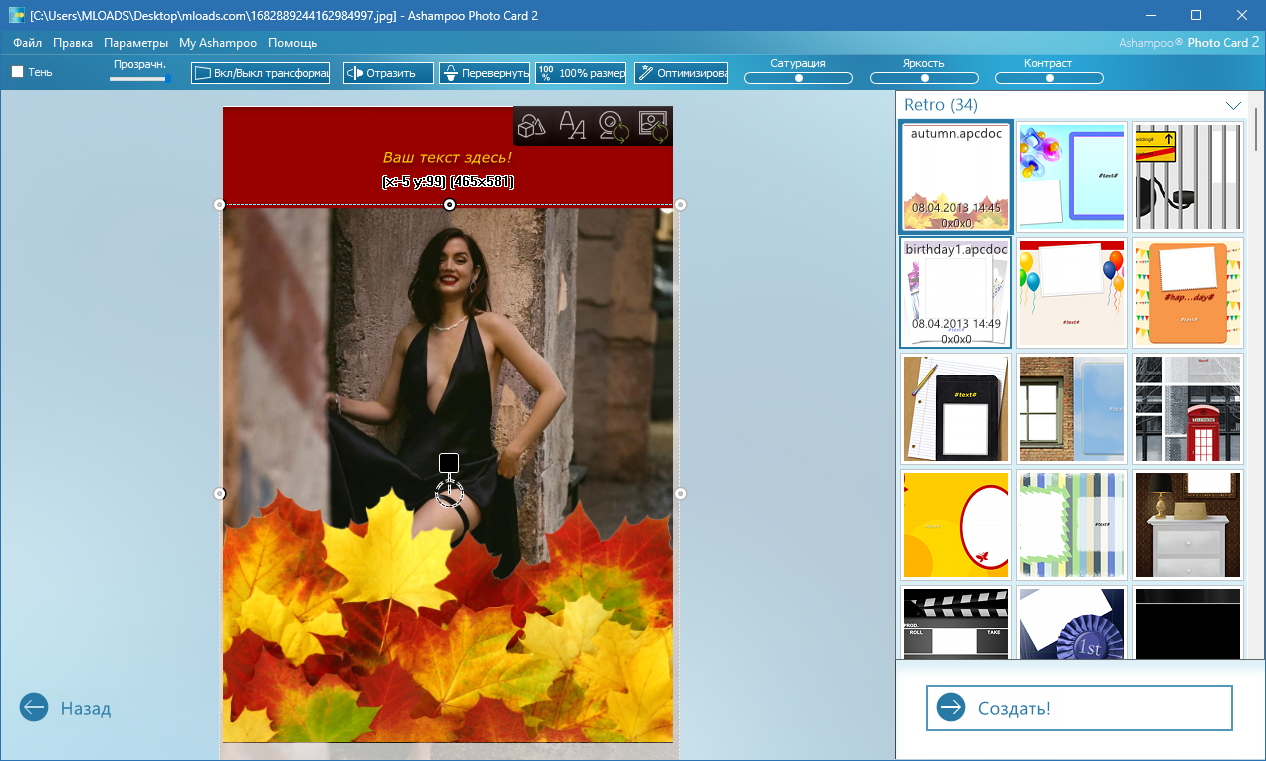This screenshot has width=1266, height=761.
Task: Click the right-middle resize handle of photo
Action: [x=680, y=493]
